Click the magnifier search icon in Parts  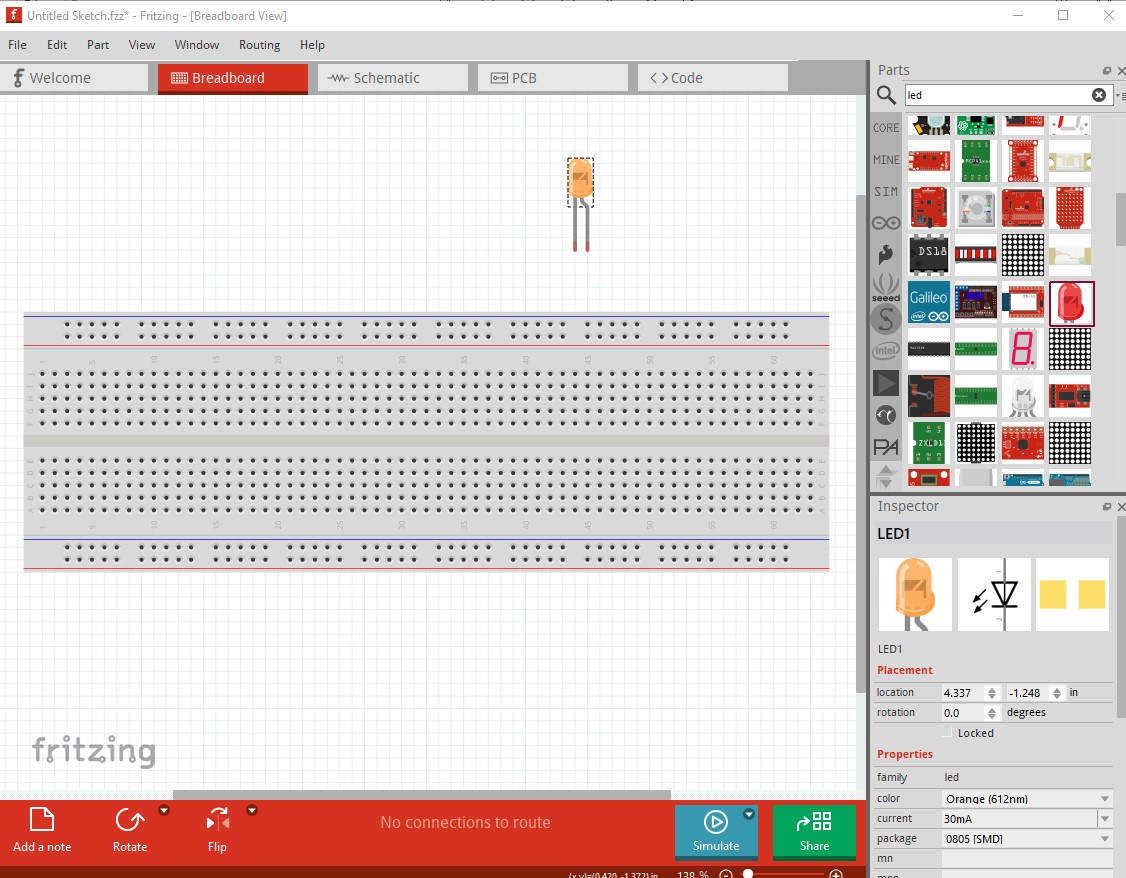coord(886,95)
